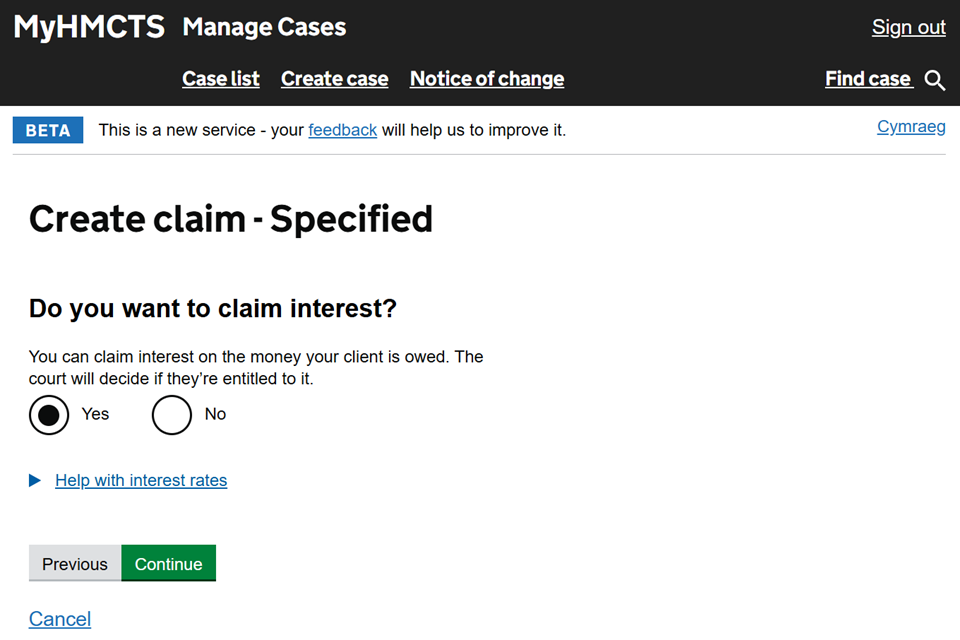Screen dimensions: 960x640
Task: Click the magnifying glass search icon
Action: [935, 80]
